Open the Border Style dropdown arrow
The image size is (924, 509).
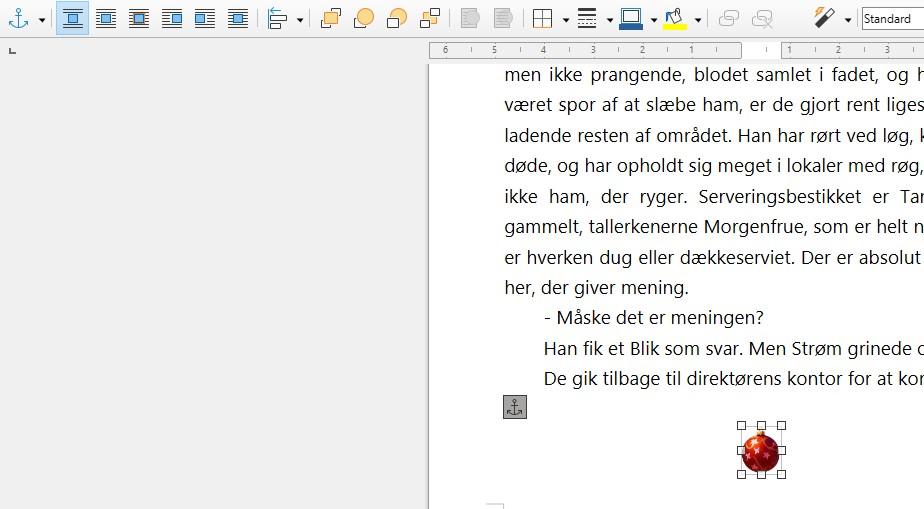coord(609,19)
